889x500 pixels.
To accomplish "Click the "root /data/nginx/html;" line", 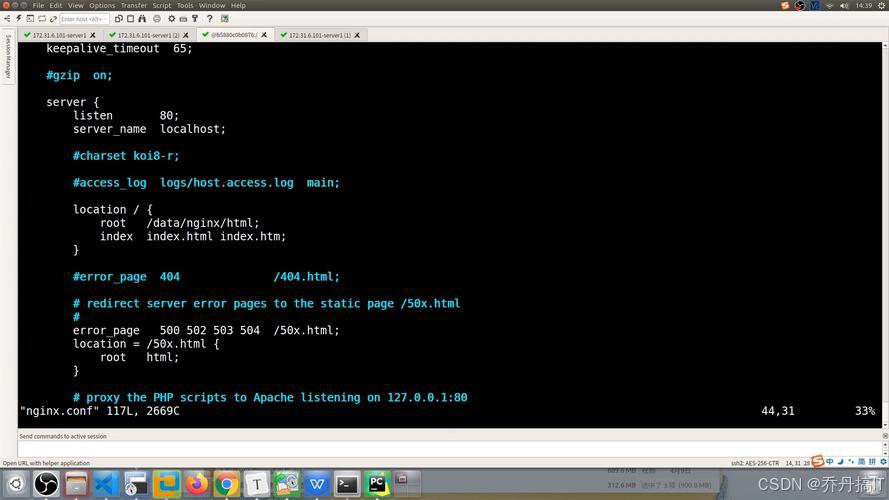I will point(180,223).
